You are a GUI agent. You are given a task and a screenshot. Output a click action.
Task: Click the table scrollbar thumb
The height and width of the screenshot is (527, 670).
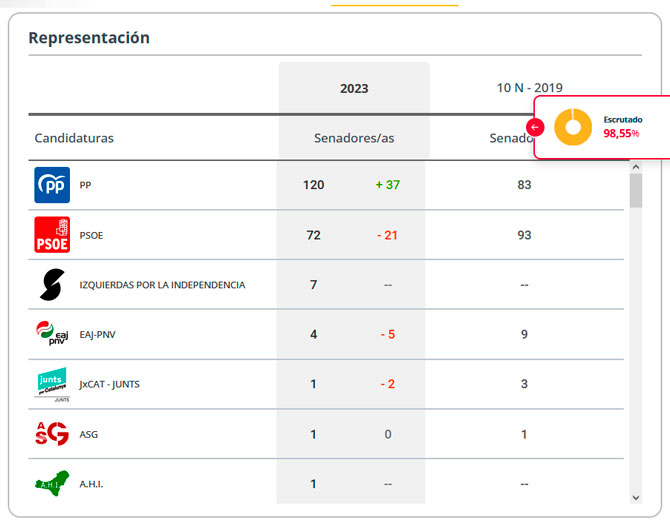[x=636, y=191]
